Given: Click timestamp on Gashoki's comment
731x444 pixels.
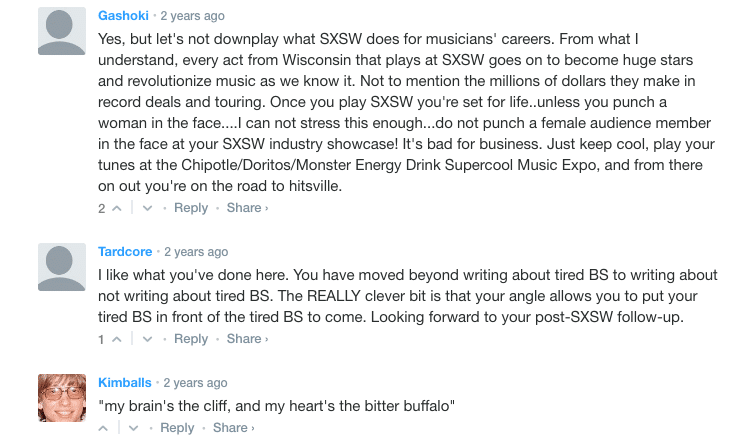Looking at the screenshot, I should 192,16.
